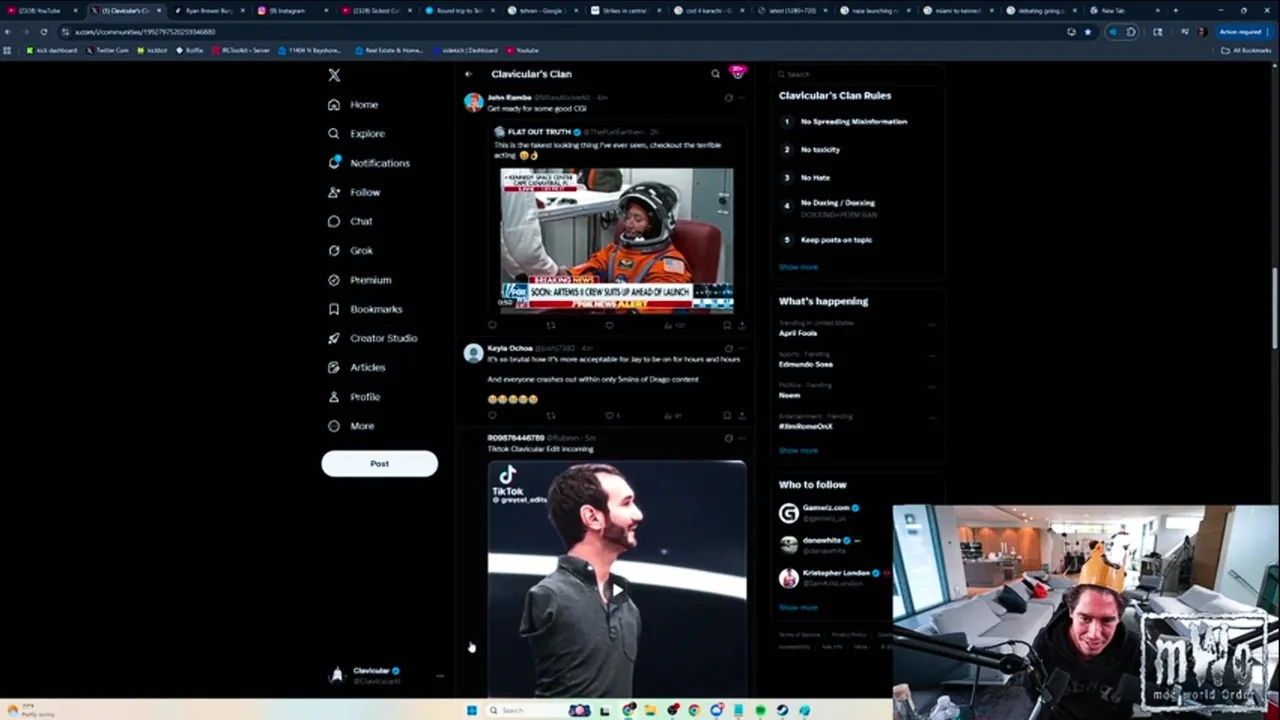Click Grok icon on John Rambo's post
The image size is (1280, 720).
click(x=728, y=98)
